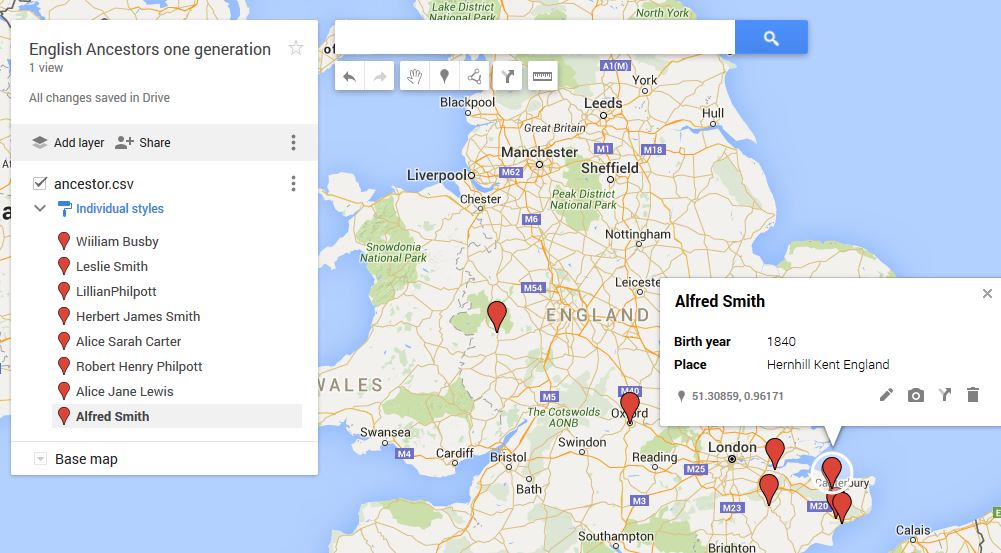
Task: Select Alice Sarah Carter in the list
Action: 128,342
